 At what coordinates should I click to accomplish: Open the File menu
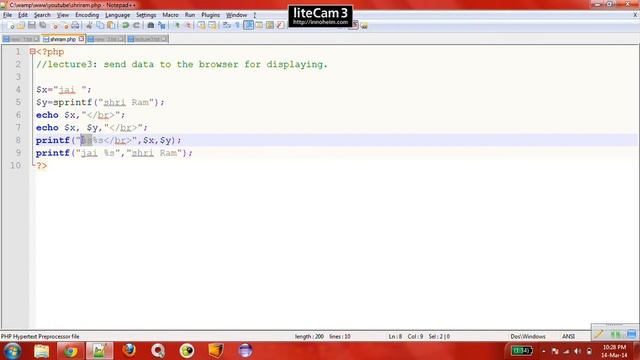point(7,15)
